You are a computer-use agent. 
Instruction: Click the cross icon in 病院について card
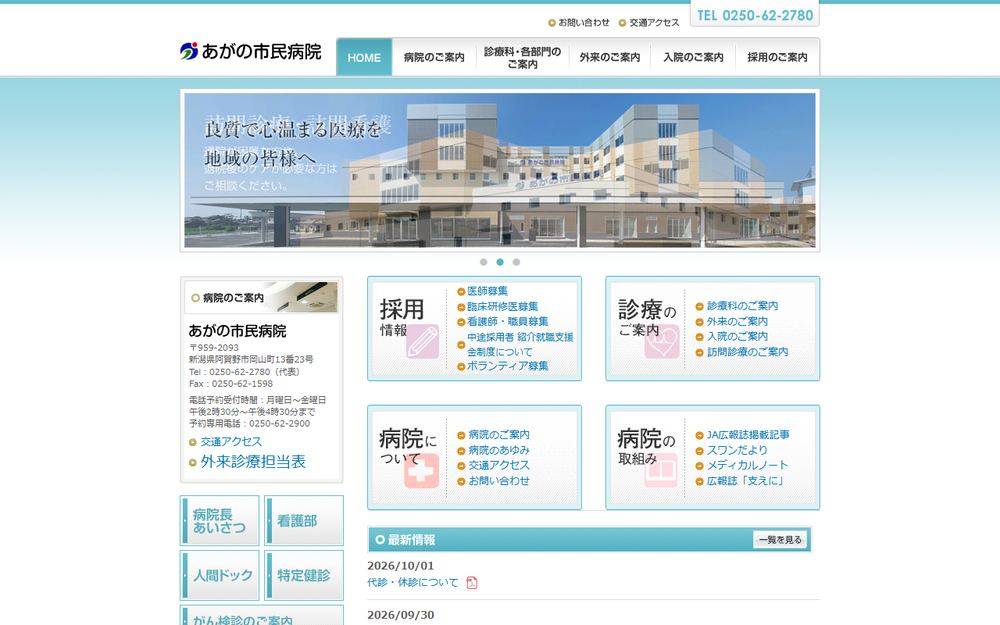point(422,471)
